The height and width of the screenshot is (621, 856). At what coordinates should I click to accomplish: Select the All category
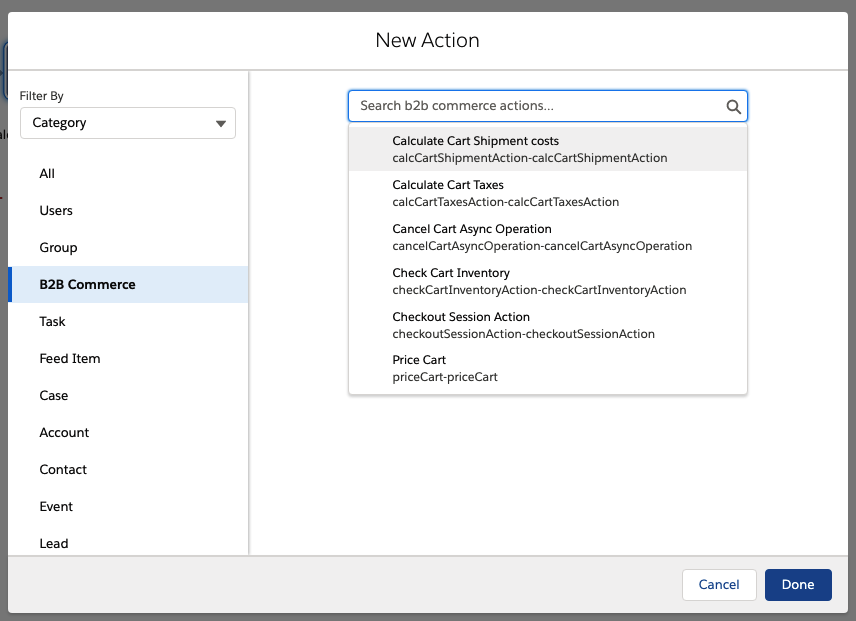(x=128, y=174)
